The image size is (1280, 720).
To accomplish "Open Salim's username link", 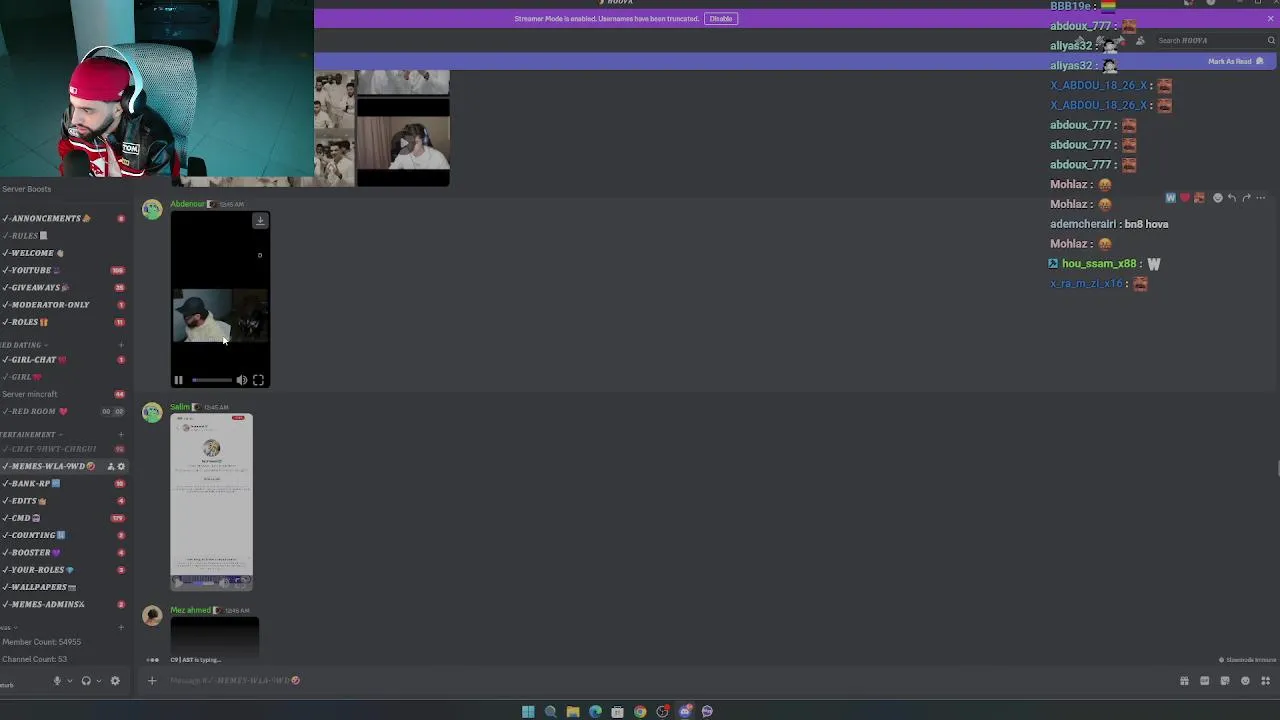I will pyautogui.click(x=180, y=407).
